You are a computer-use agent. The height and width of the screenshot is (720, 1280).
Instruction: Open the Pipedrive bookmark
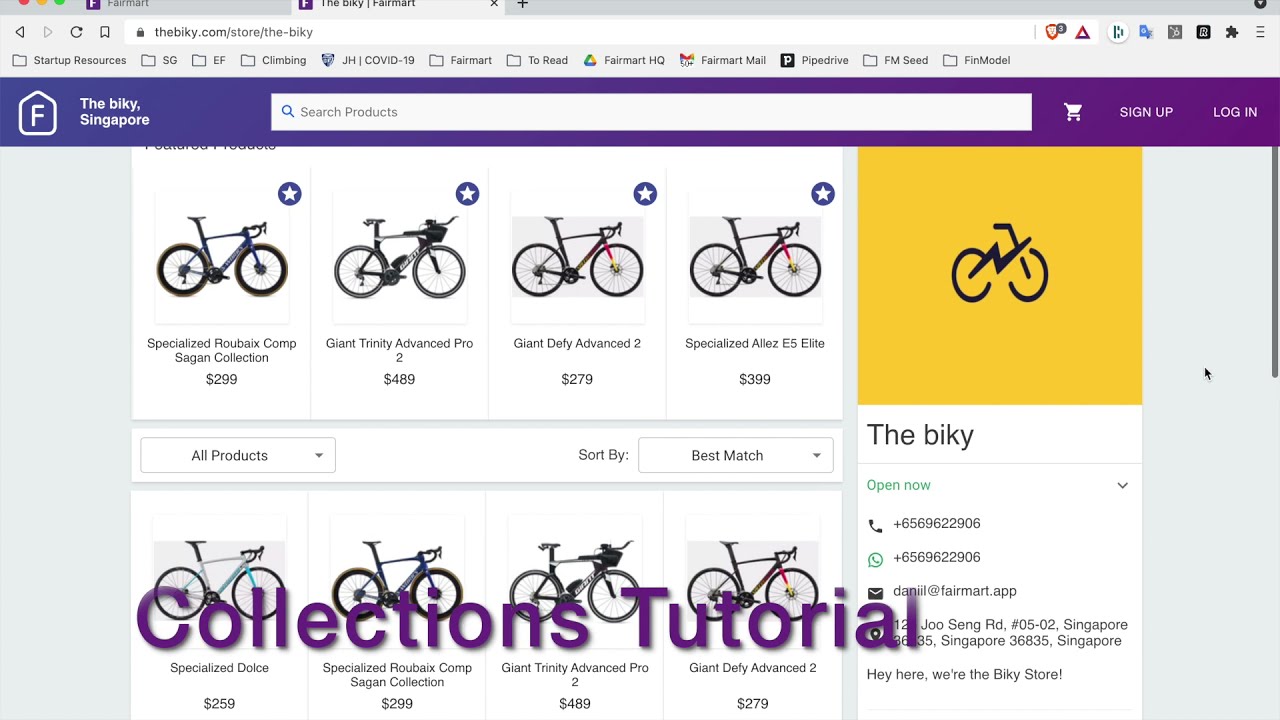tap(815, 60)
